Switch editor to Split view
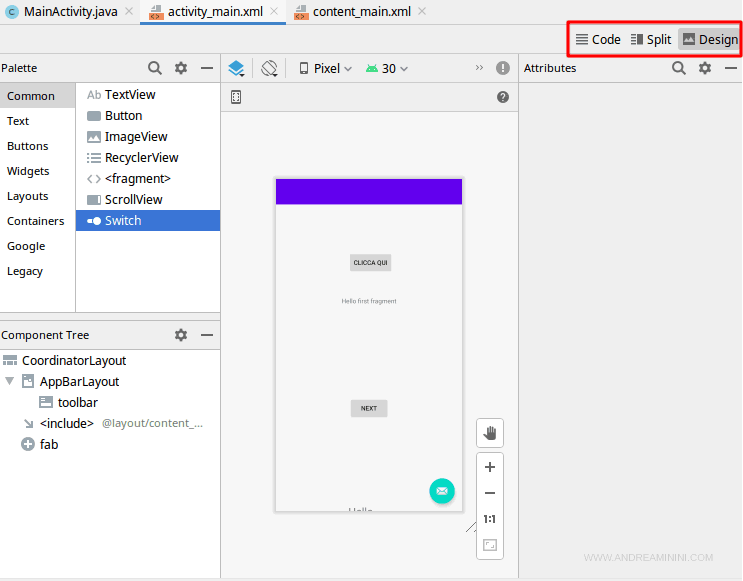This screenshot has height=581, width=743. [651, 40]
